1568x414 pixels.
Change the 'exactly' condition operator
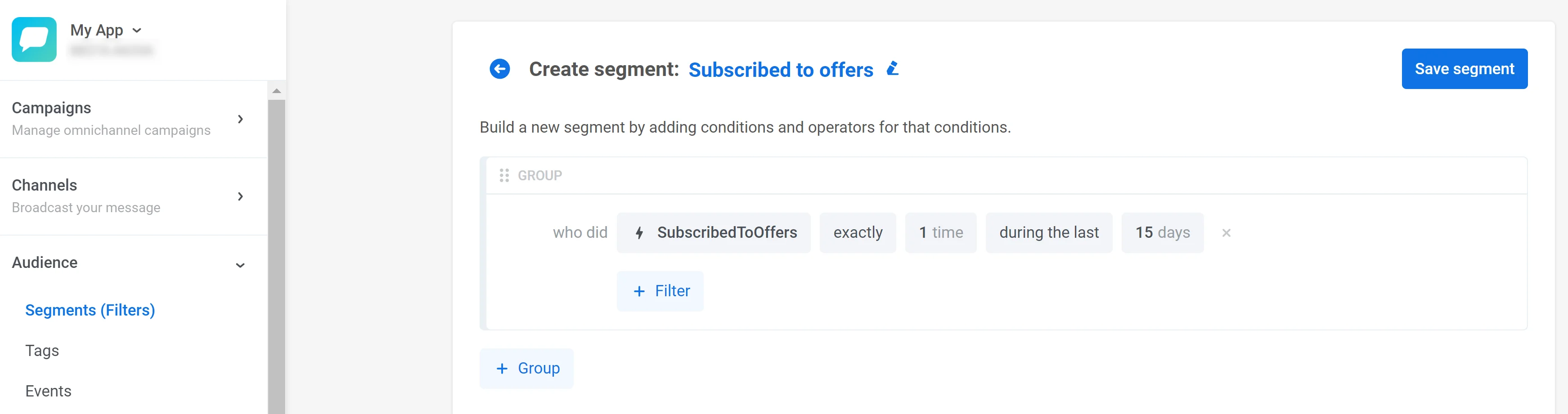click(858, 232)
